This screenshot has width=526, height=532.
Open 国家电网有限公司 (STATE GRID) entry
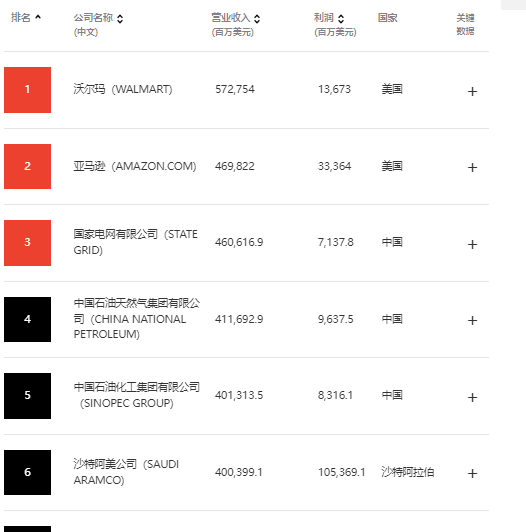coord(135,242)
